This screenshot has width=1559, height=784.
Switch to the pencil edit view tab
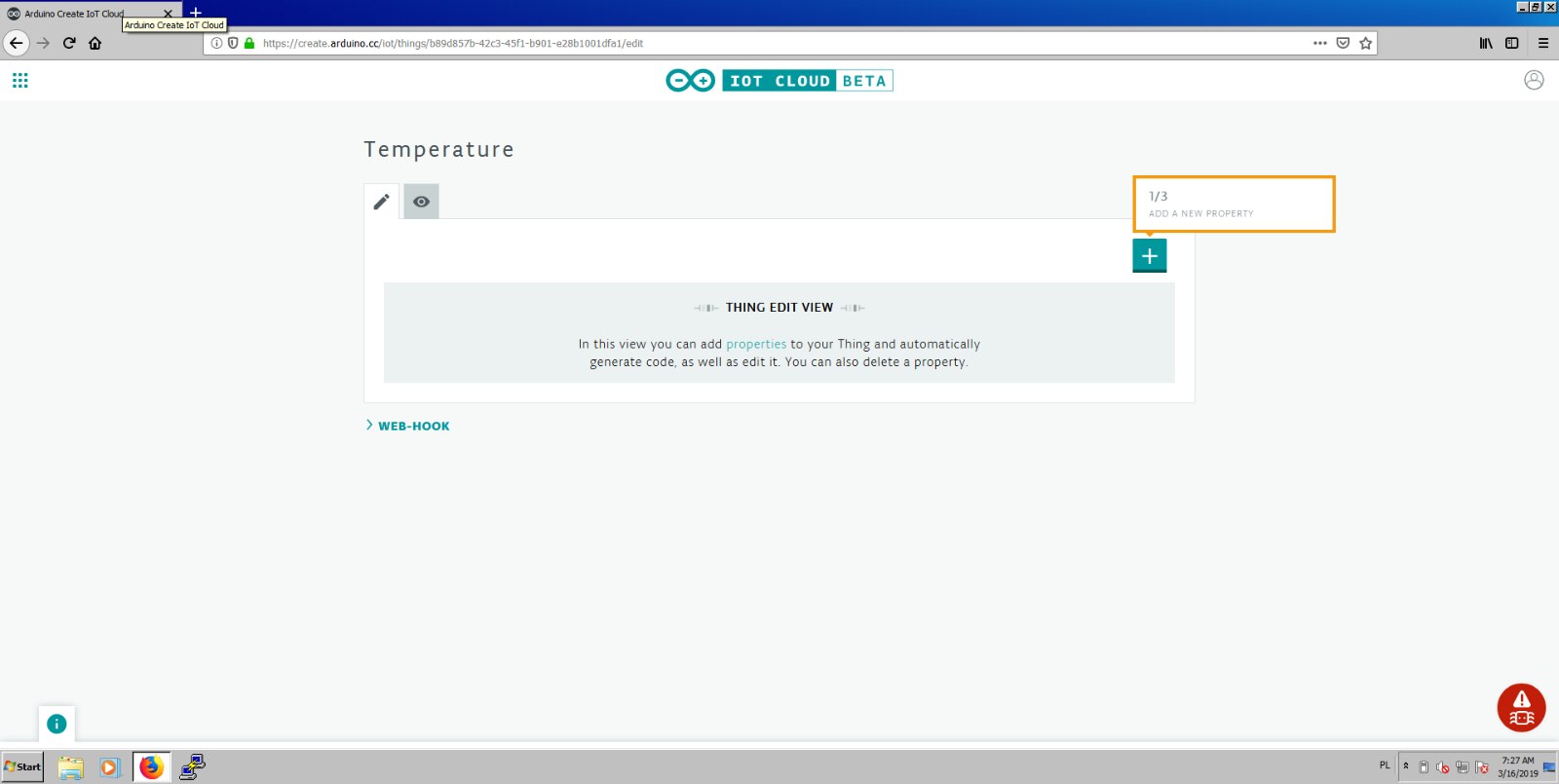(x=381, y=202)
